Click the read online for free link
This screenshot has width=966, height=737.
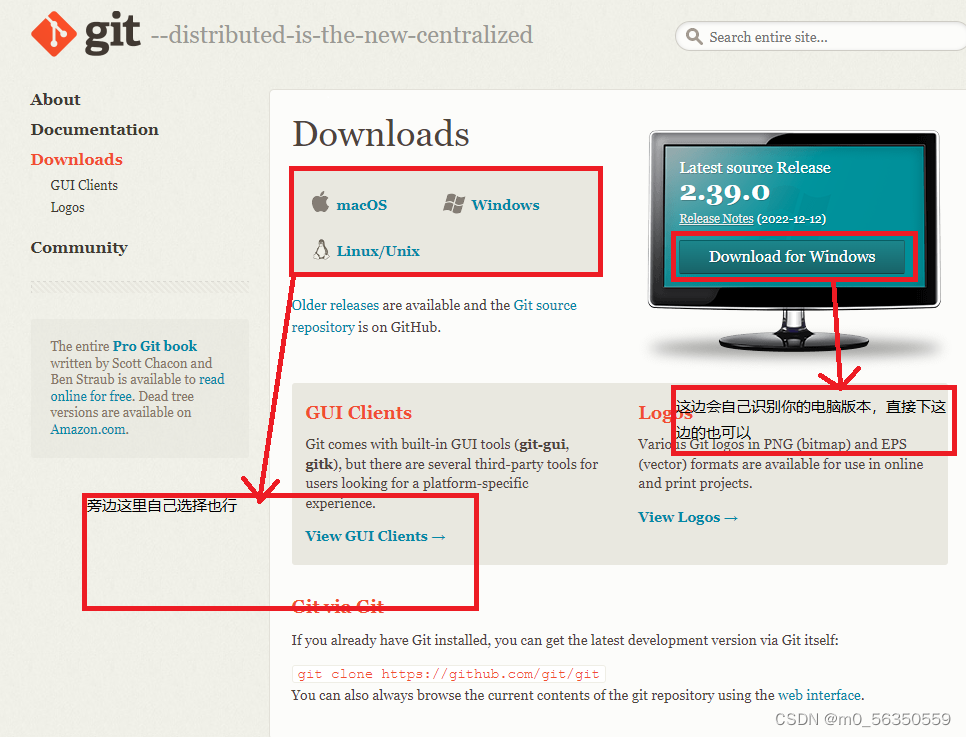point(137,388)
